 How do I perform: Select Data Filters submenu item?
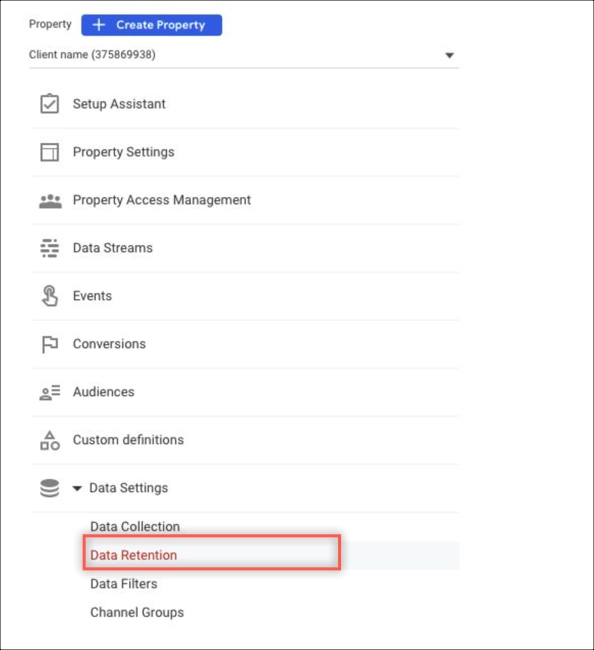tap(124, 584)
